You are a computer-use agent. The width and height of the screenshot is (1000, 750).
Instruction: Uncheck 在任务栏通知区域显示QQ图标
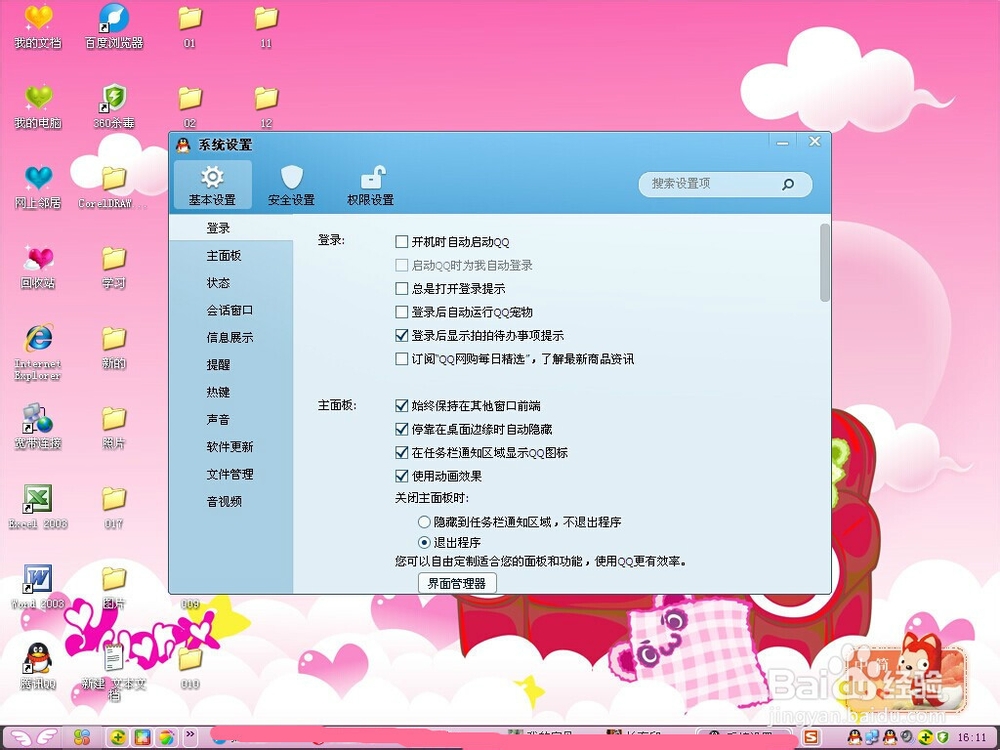pos(402,453)
